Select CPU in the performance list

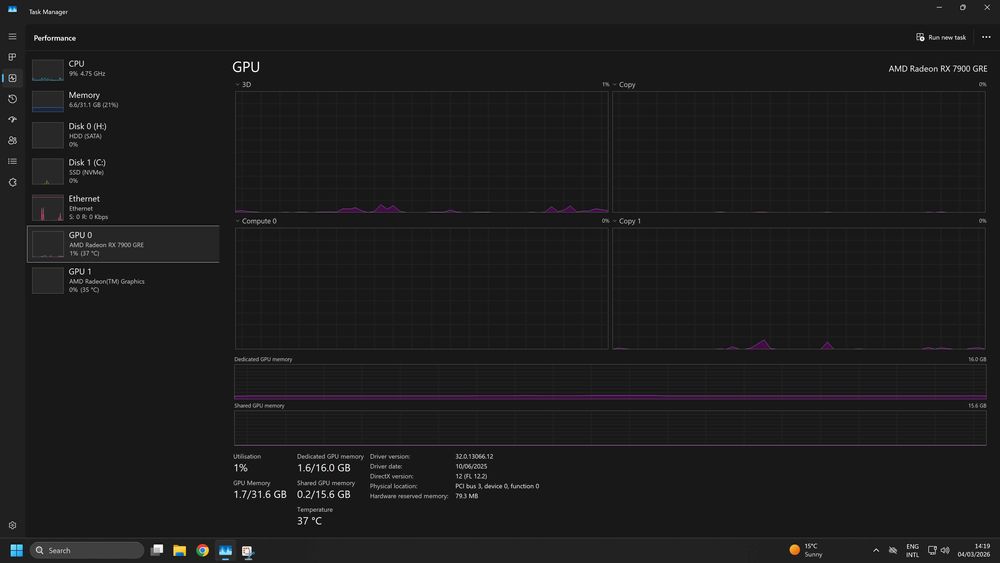123,69
